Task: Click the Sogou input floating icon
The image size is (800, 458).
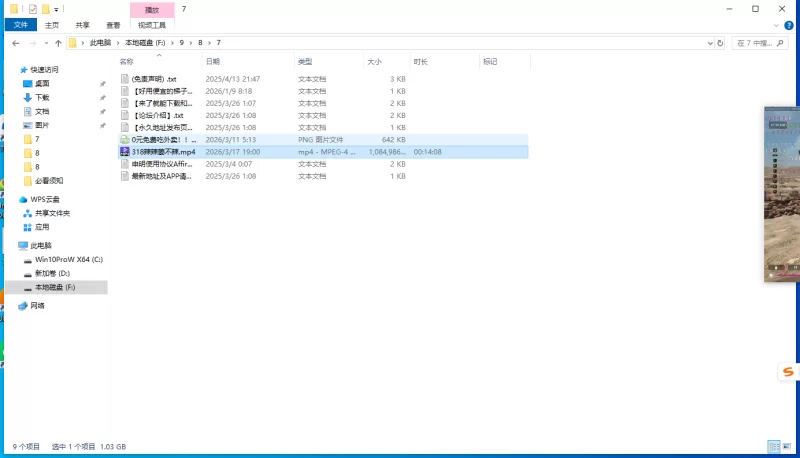Action: click(788, 372)
